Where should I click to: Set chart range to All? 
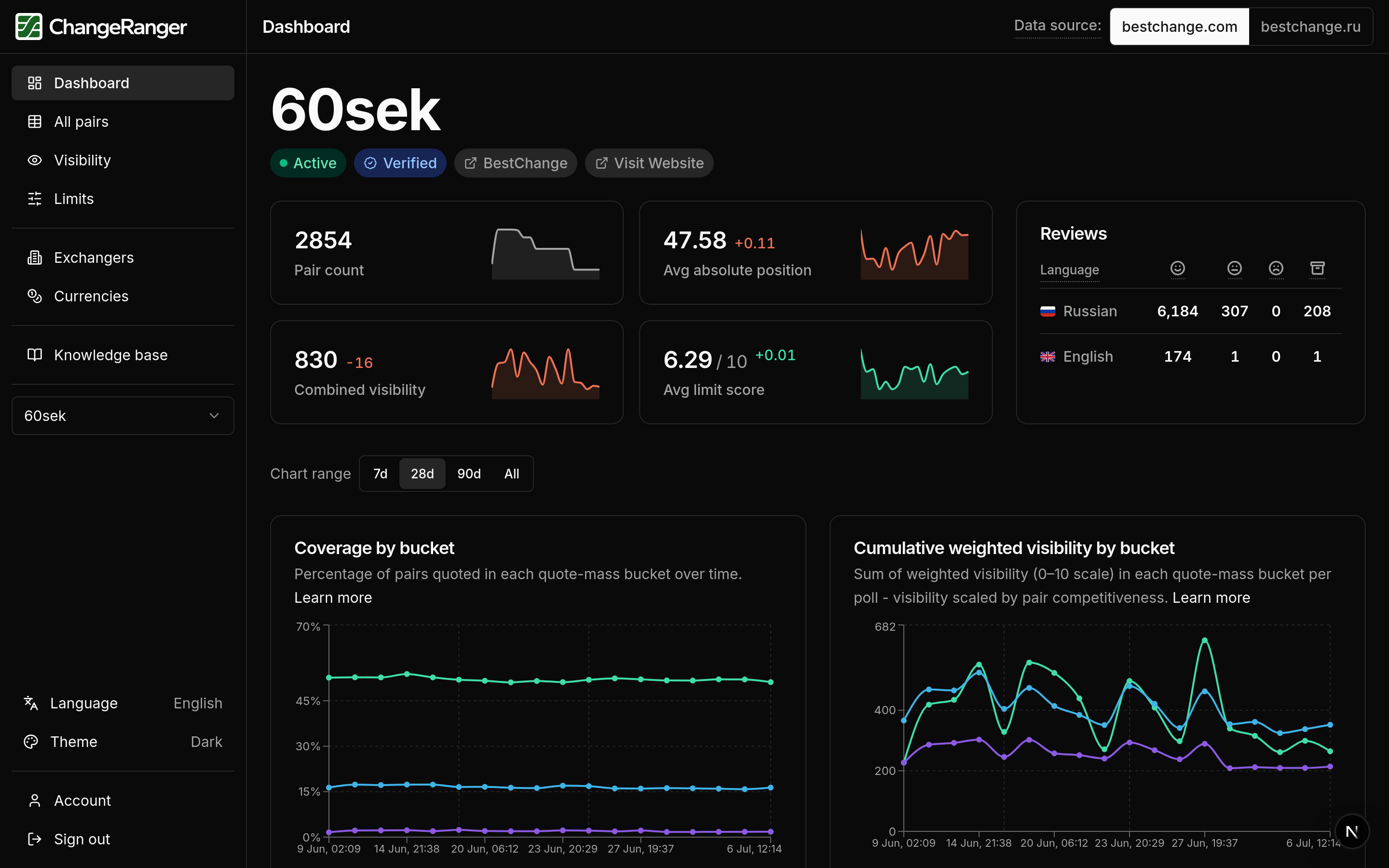(x=511, y=474)
